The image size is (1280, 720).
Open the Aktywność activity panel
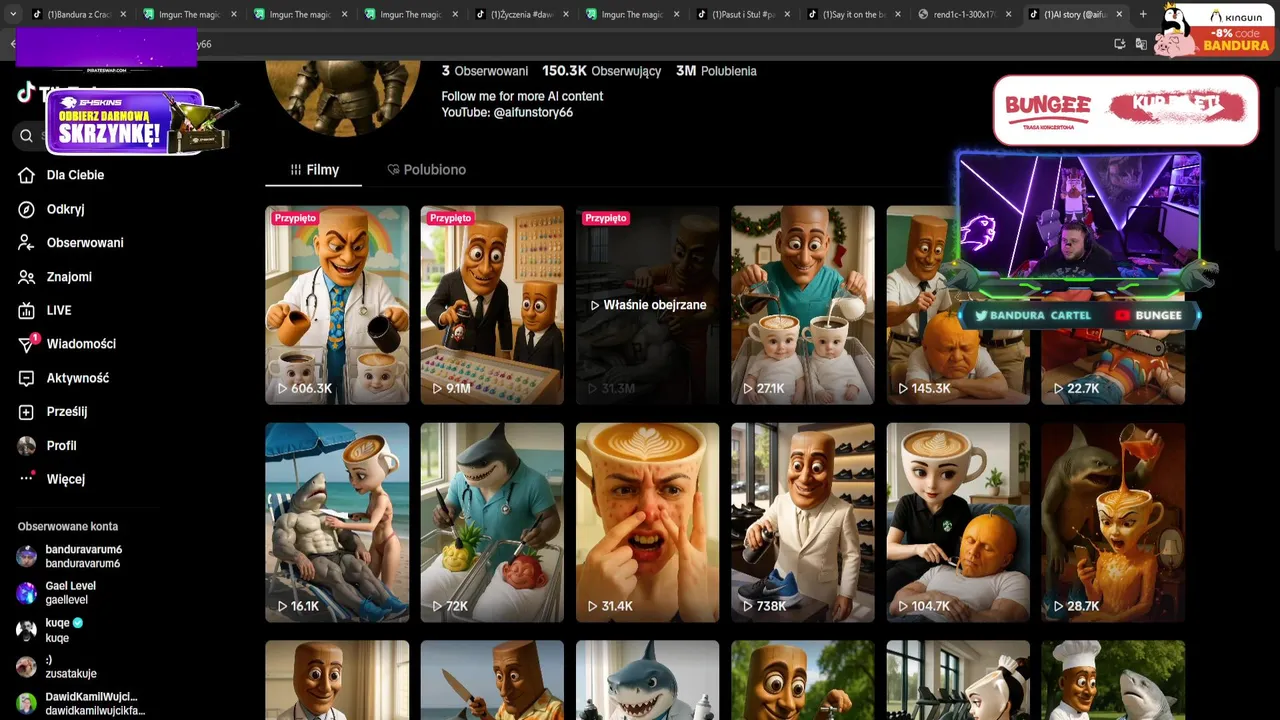64,378
